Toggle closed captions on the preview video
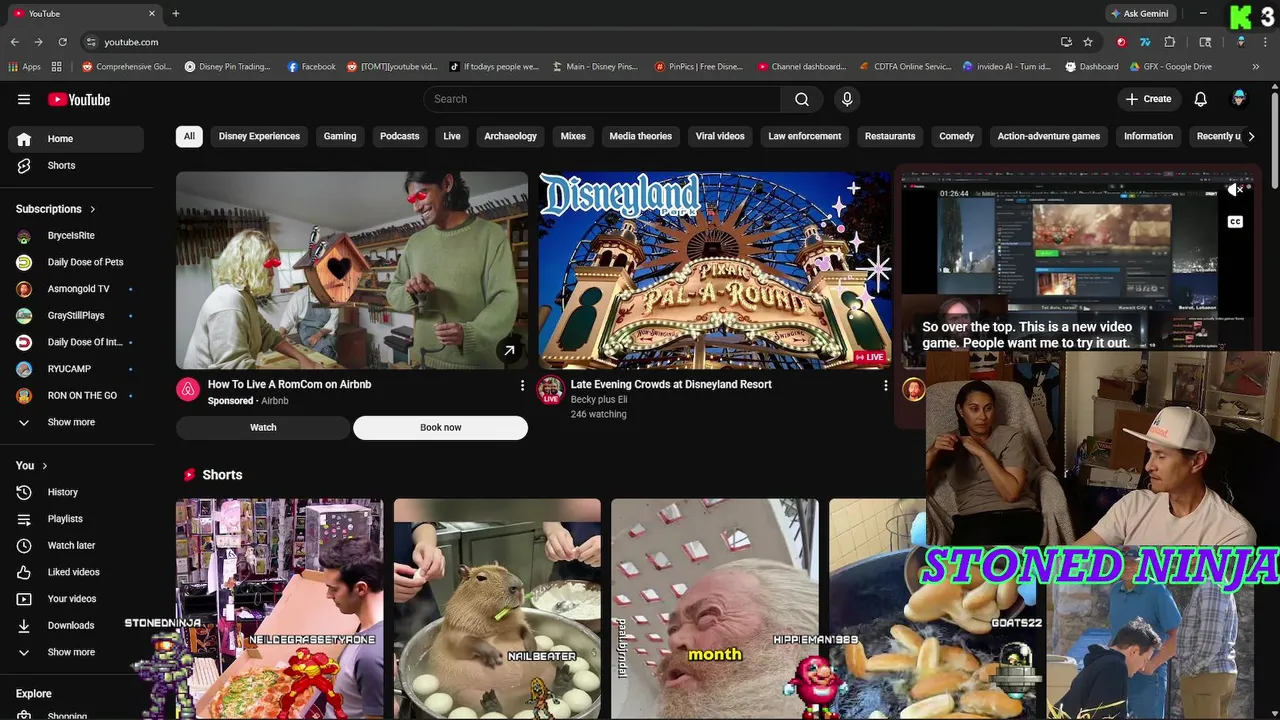 click(x=1235, y=222)
